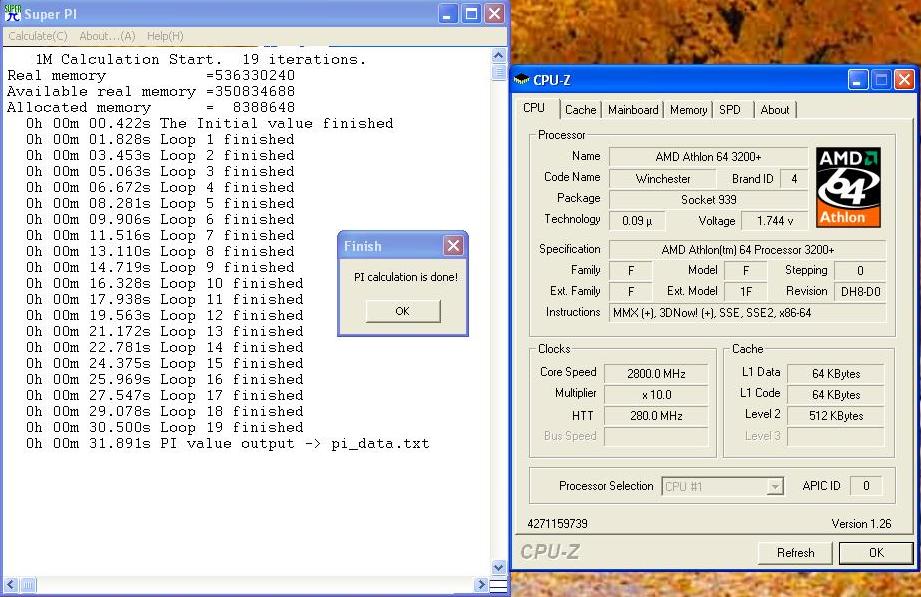
Task: Click the vertical scrollbar down arrow in Super PI
Action: point(498,567)
